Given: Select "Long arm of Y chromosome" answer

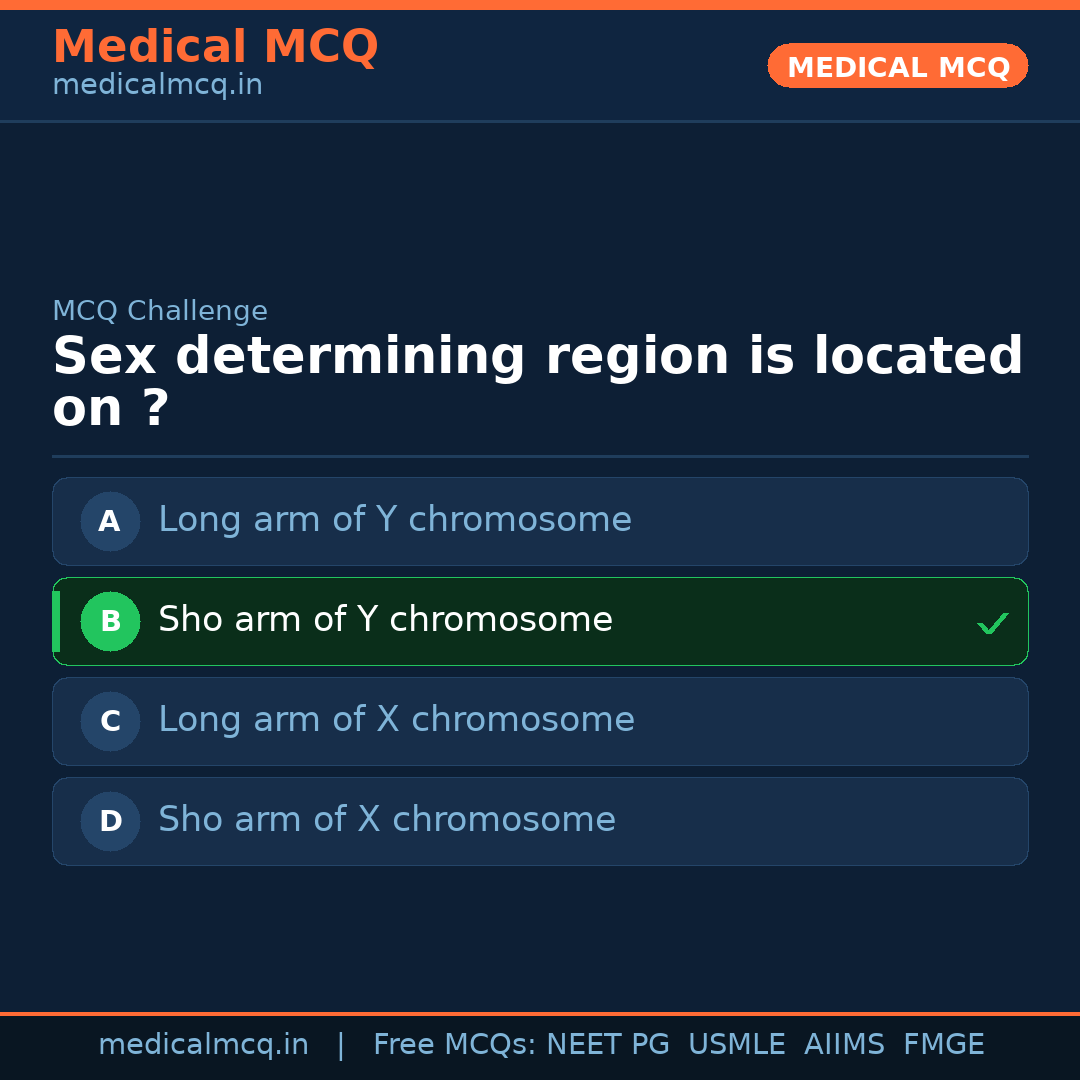Looking at the screenshot, I should [395, 520].
